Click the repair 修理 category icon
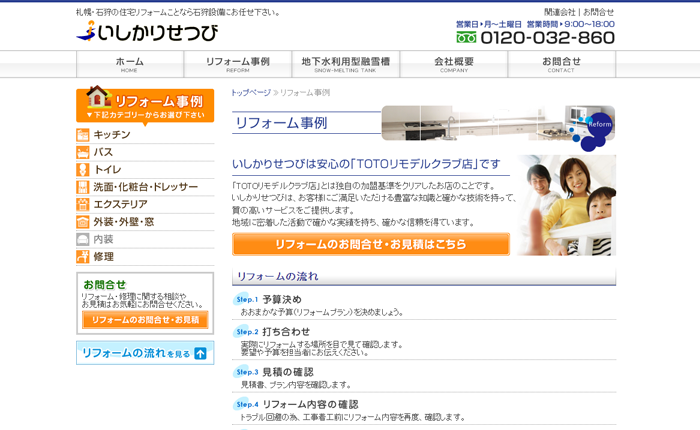This screenshot has width=700, height=430. click(x=83, y=257)
